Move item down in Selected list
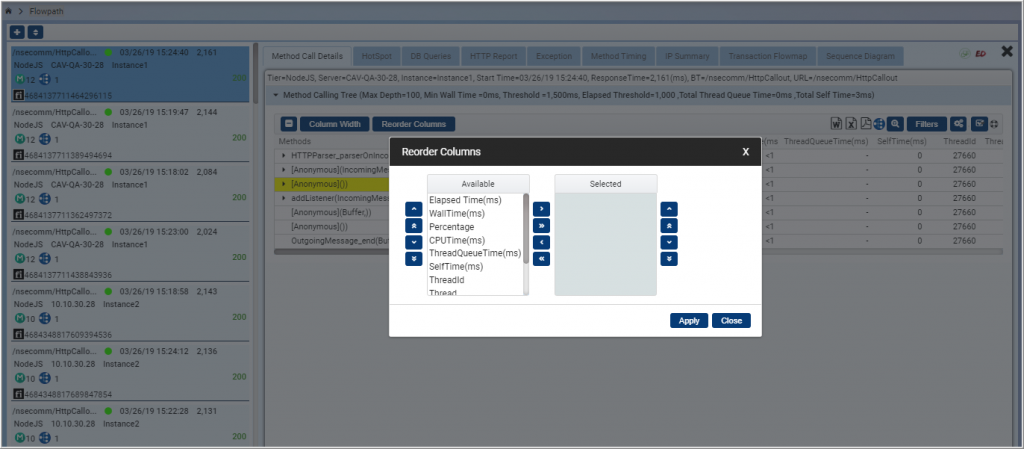This screenshot has height=449, width=1024. [669, 242]
